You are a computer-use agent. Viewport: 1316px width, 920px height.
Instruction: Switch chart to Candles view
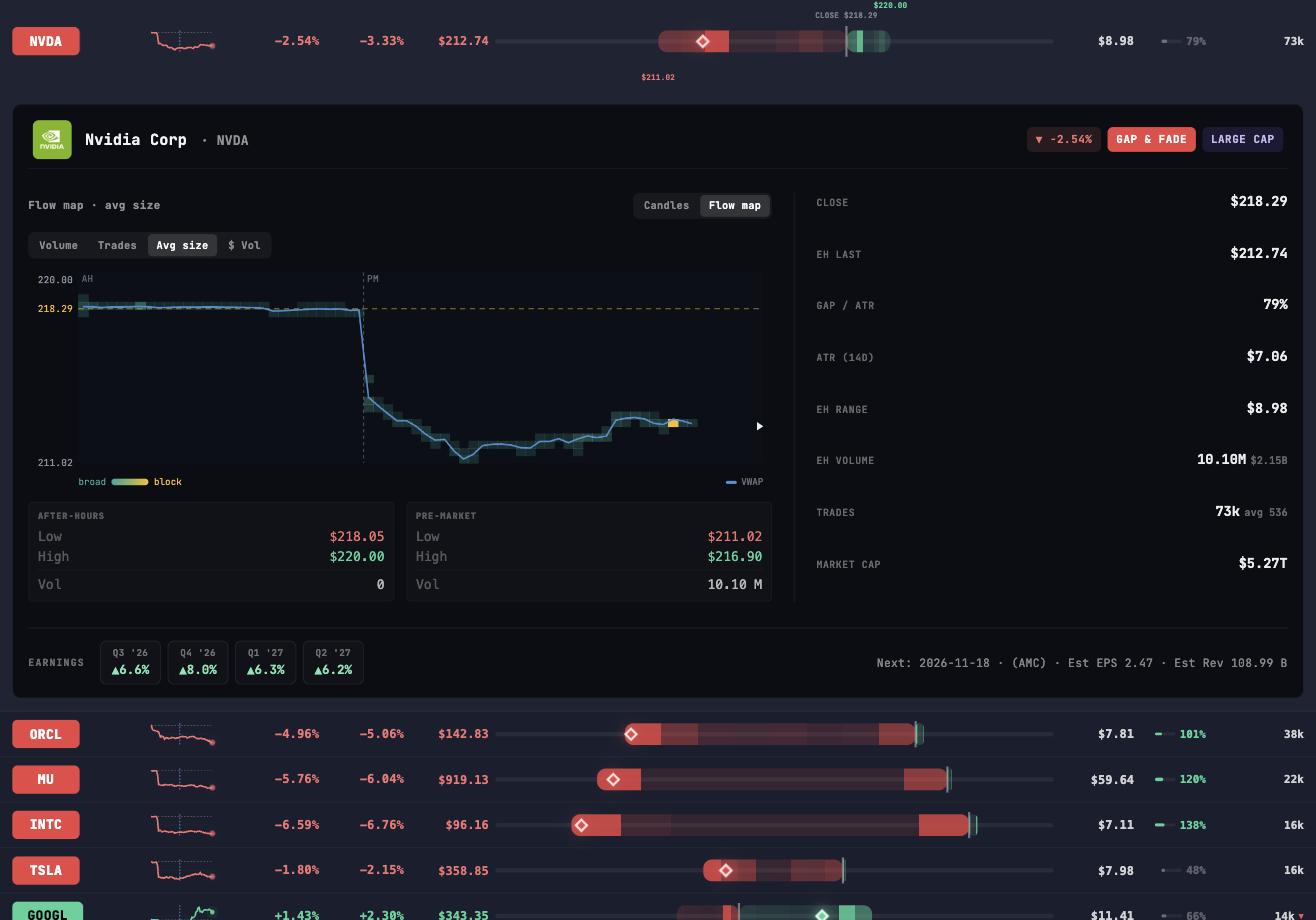[x=666, y=205]
